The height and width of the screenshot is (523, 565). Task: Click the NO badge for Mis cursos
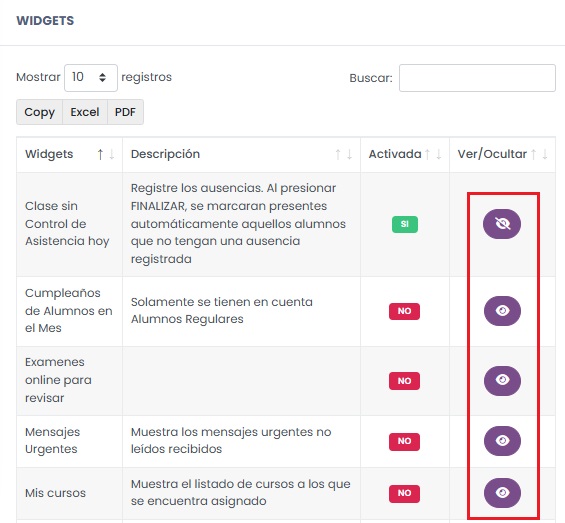[x=404, y=493]
